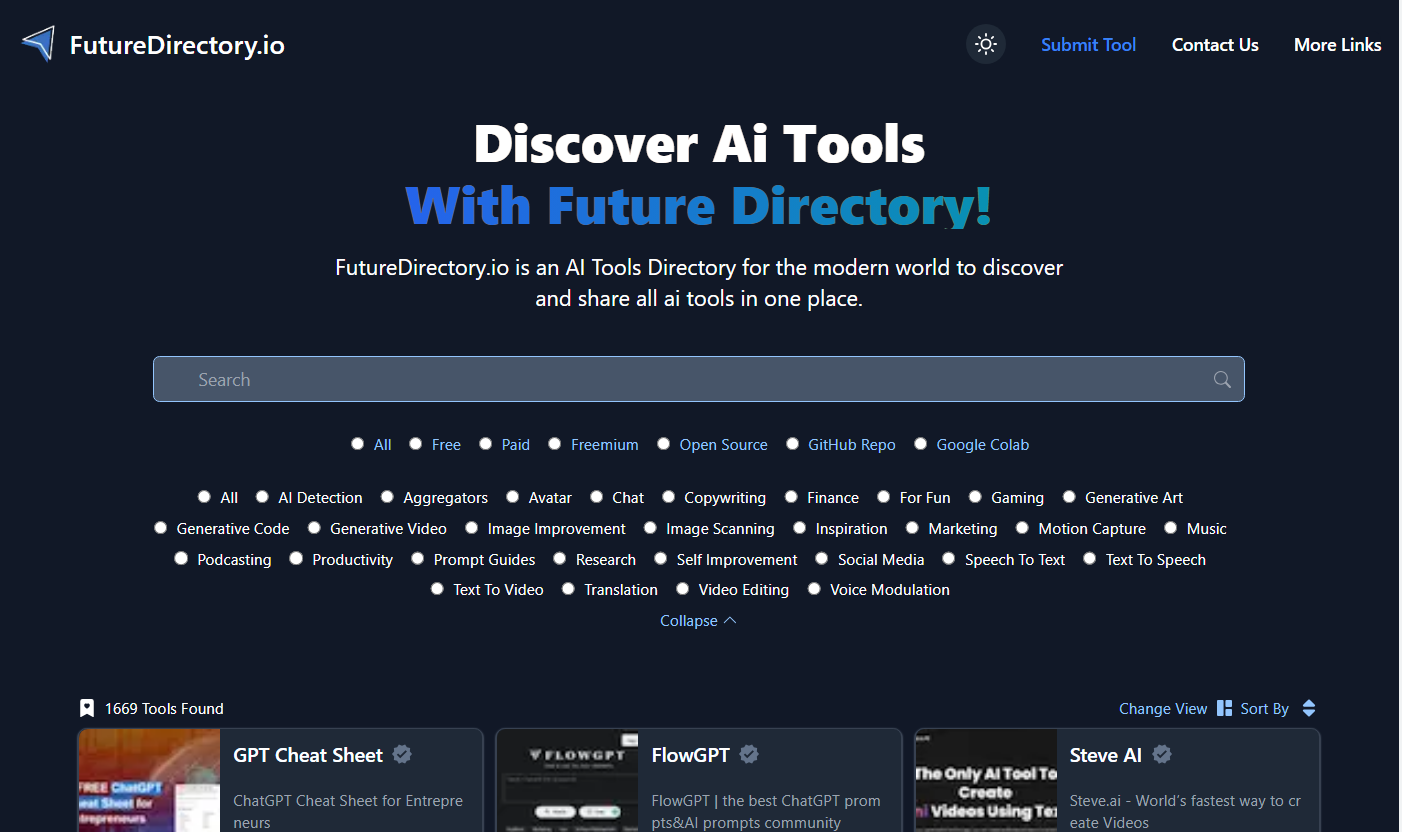Screen dimensions: 1402x832
Task: Select the Marketing category radio
Action: click(x=912, y=528)
